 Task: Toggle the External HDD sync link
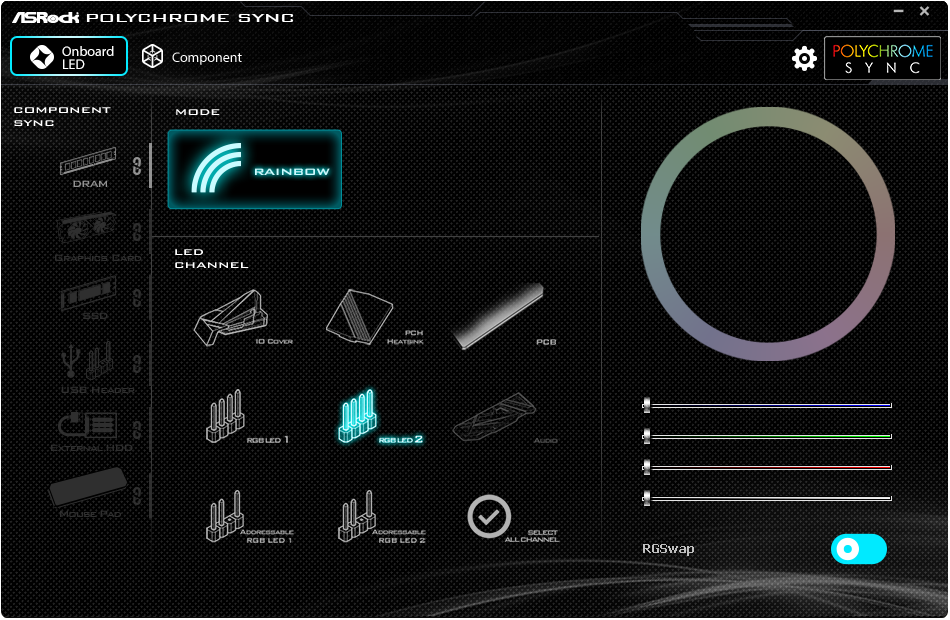click(x=137, y=430)
